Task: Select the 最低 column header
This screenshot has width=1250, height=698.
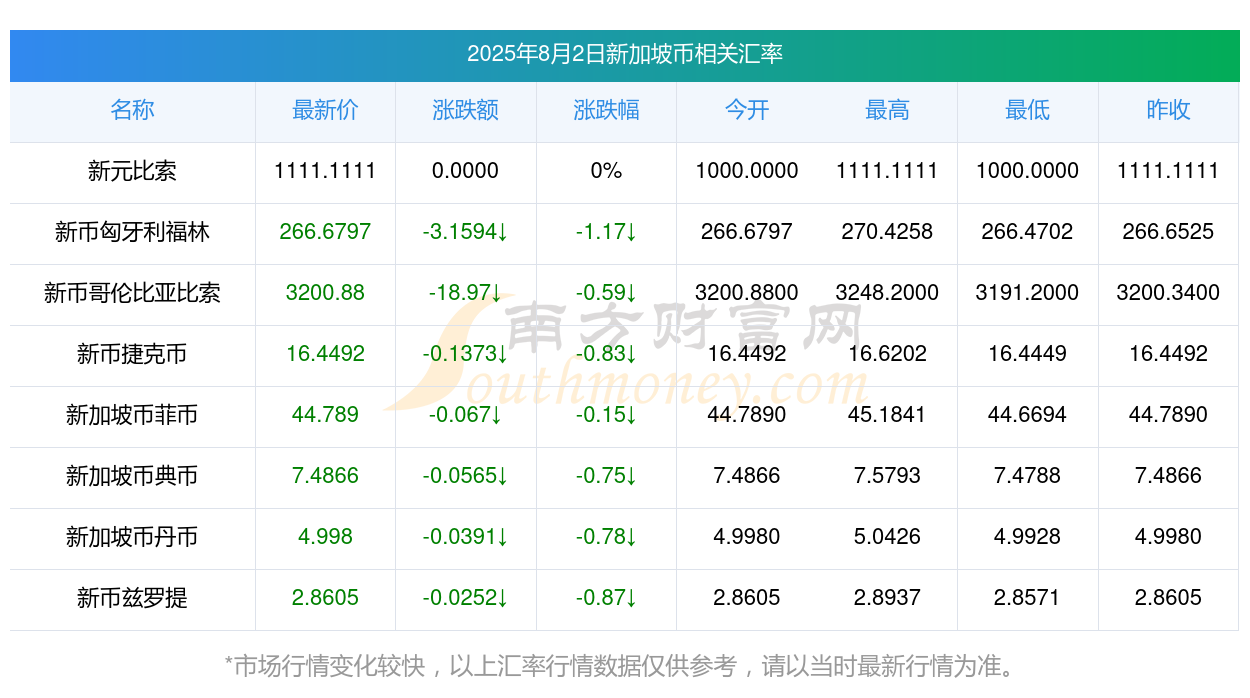Action: tap(1028, 110)
